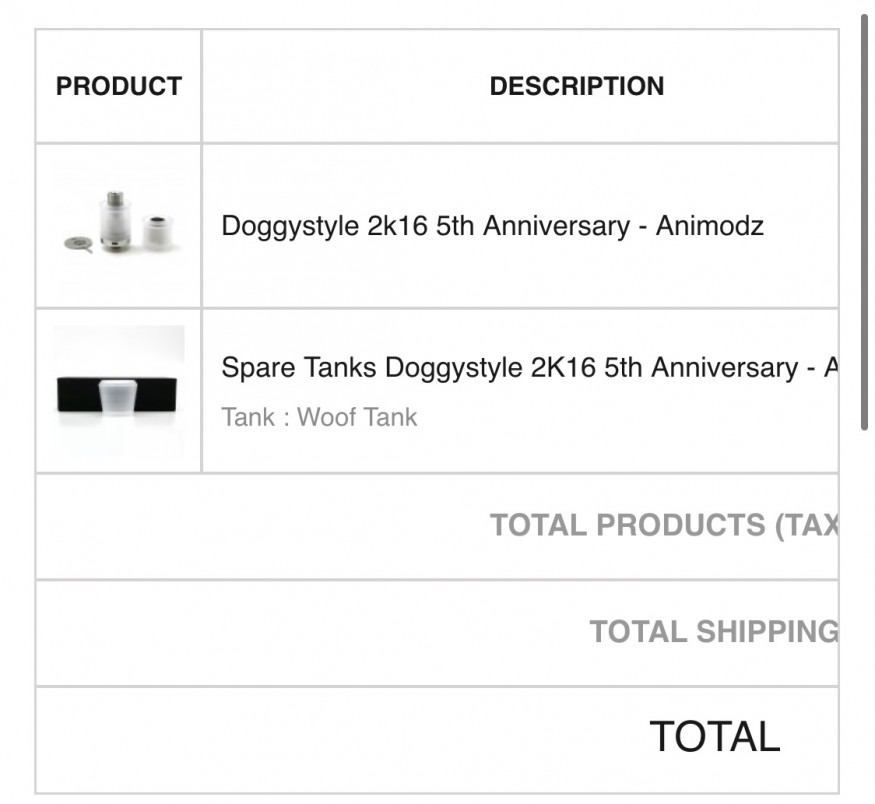Click the 'Tank : Woof Tank' option text
The image size is (875, 804).
pyautogui.click(x=319, y=417)
